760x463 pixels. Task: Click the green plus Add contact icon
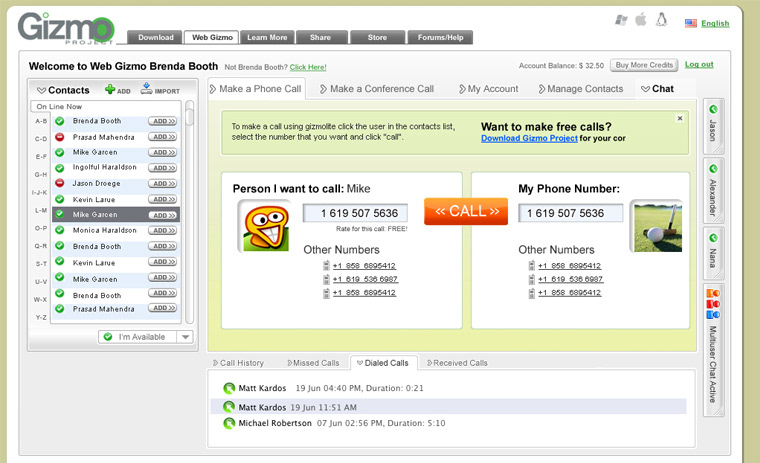coord(110,89)
